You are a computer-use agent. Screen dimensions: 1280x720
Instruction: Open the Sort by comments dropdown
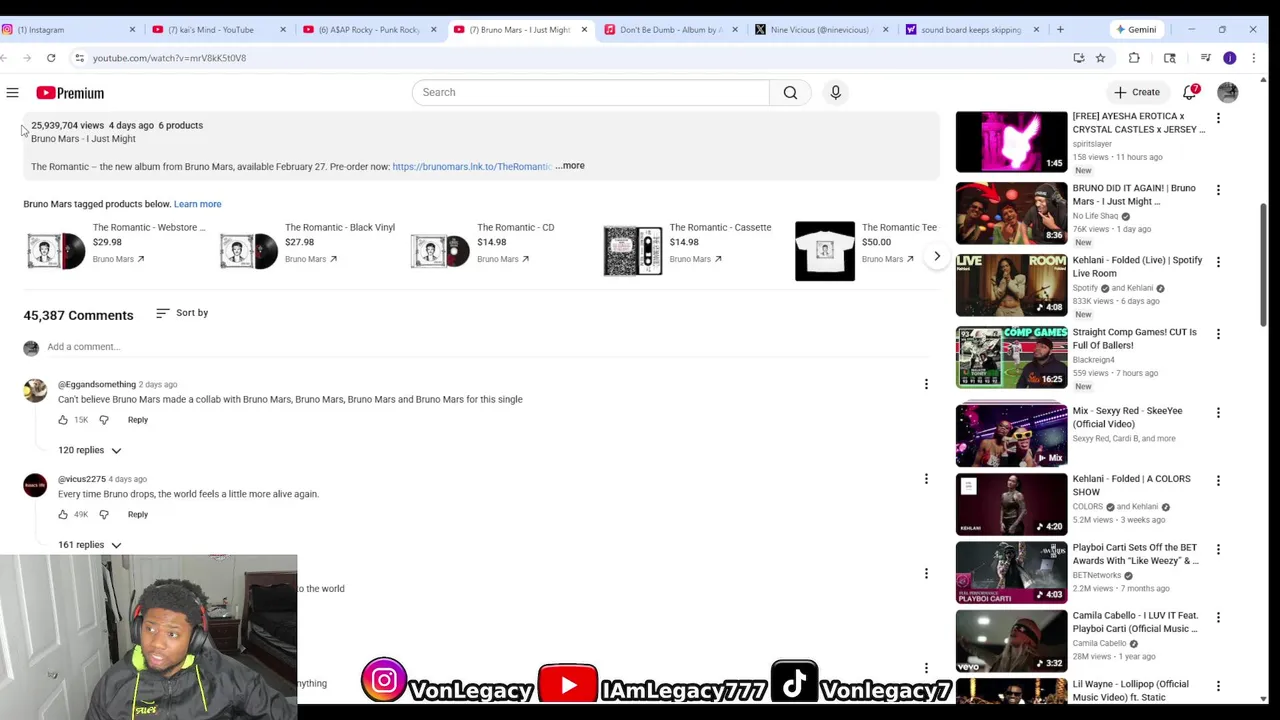click(182, 313)
